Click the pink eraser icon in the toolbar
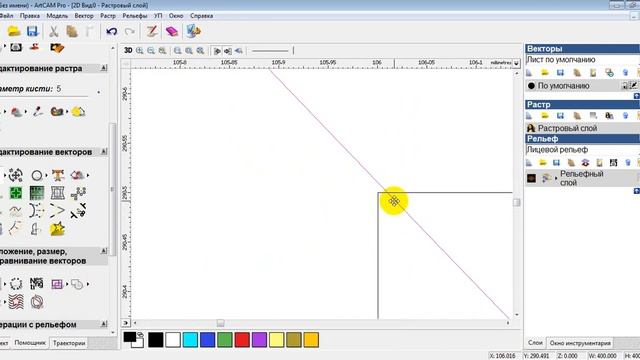640x360 pixels. tap(171, 31)
